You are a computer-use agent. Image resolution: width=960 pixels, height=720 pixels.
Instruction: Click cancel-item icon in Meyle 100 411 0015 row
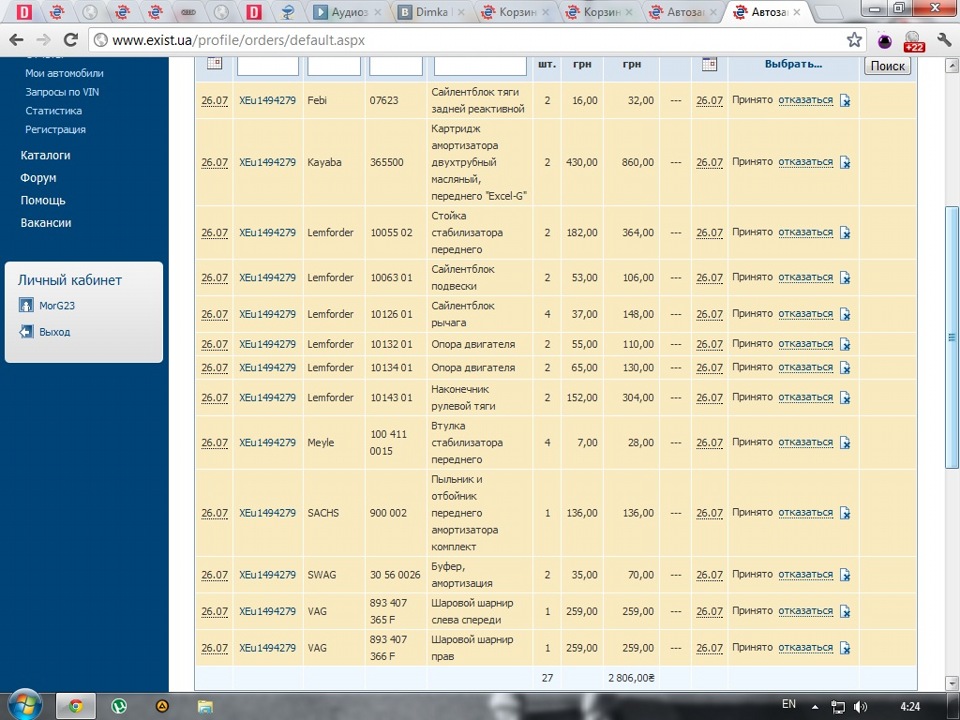click(845, 443)
